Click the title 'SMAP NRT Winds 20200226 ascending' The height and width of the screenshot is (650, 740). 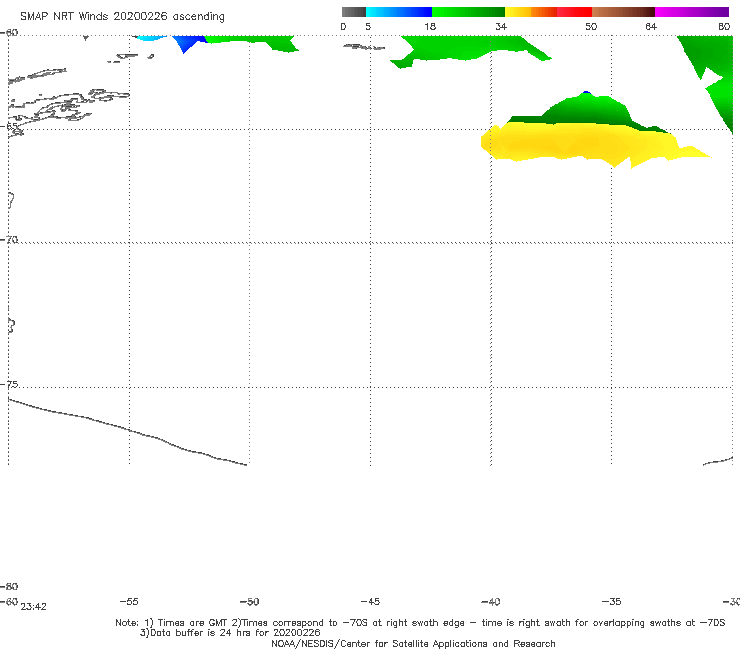pyautogui.click(x=122, y=16)
